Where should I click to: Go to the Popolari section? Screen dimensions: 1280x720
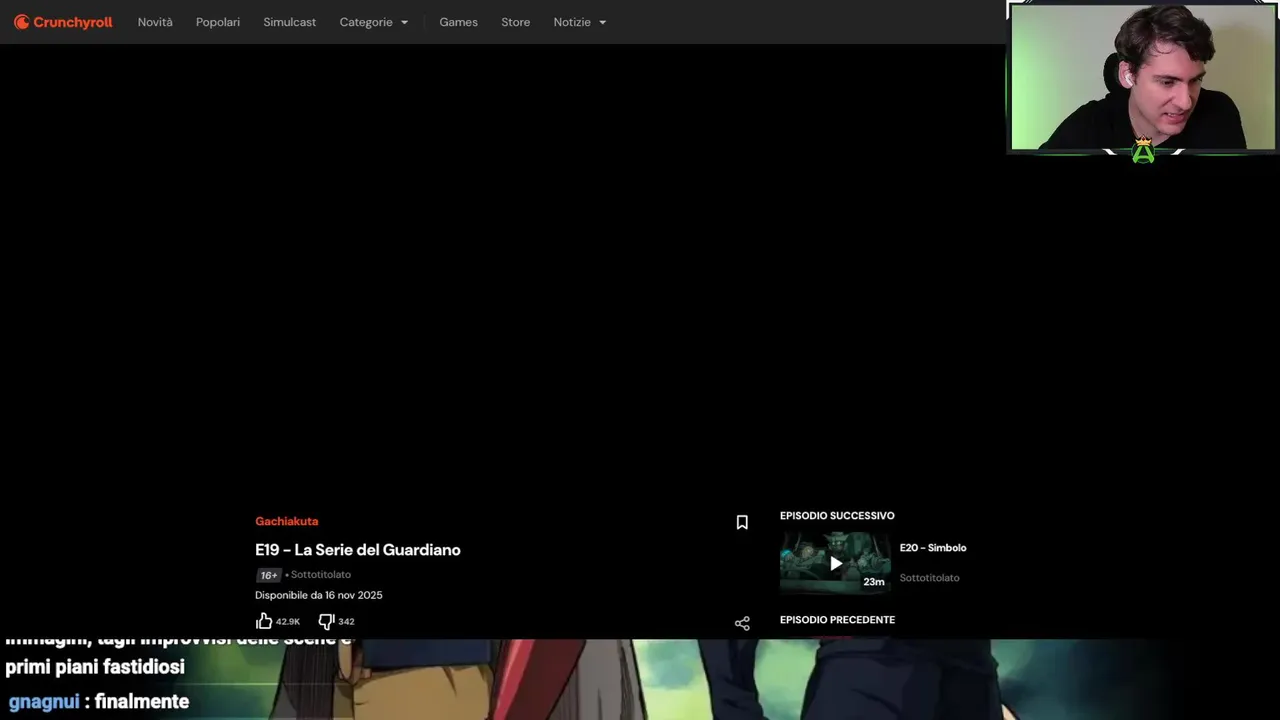[x=218, y=22]
